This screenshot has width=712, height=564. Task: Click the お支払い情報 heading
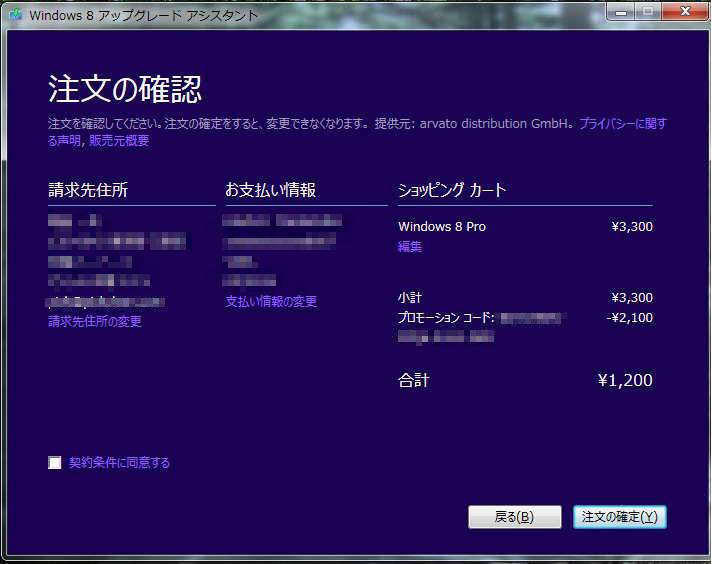271,190
